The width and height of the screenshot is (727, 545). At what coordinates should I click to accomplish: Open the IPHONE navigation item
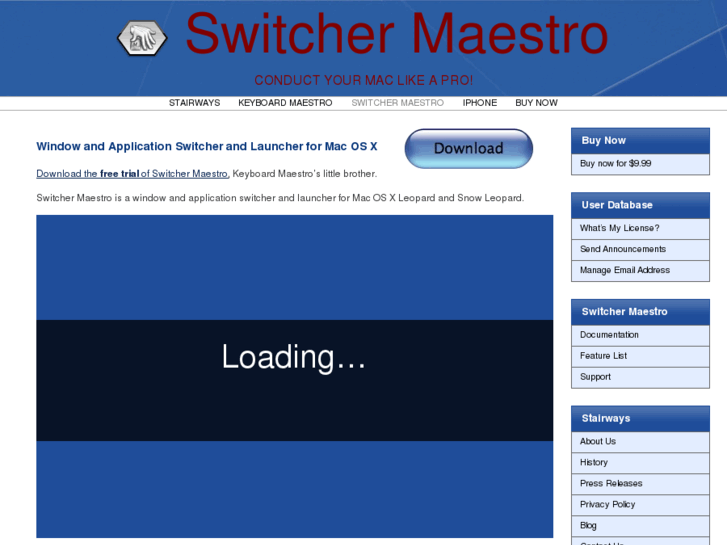click(479, 103)
